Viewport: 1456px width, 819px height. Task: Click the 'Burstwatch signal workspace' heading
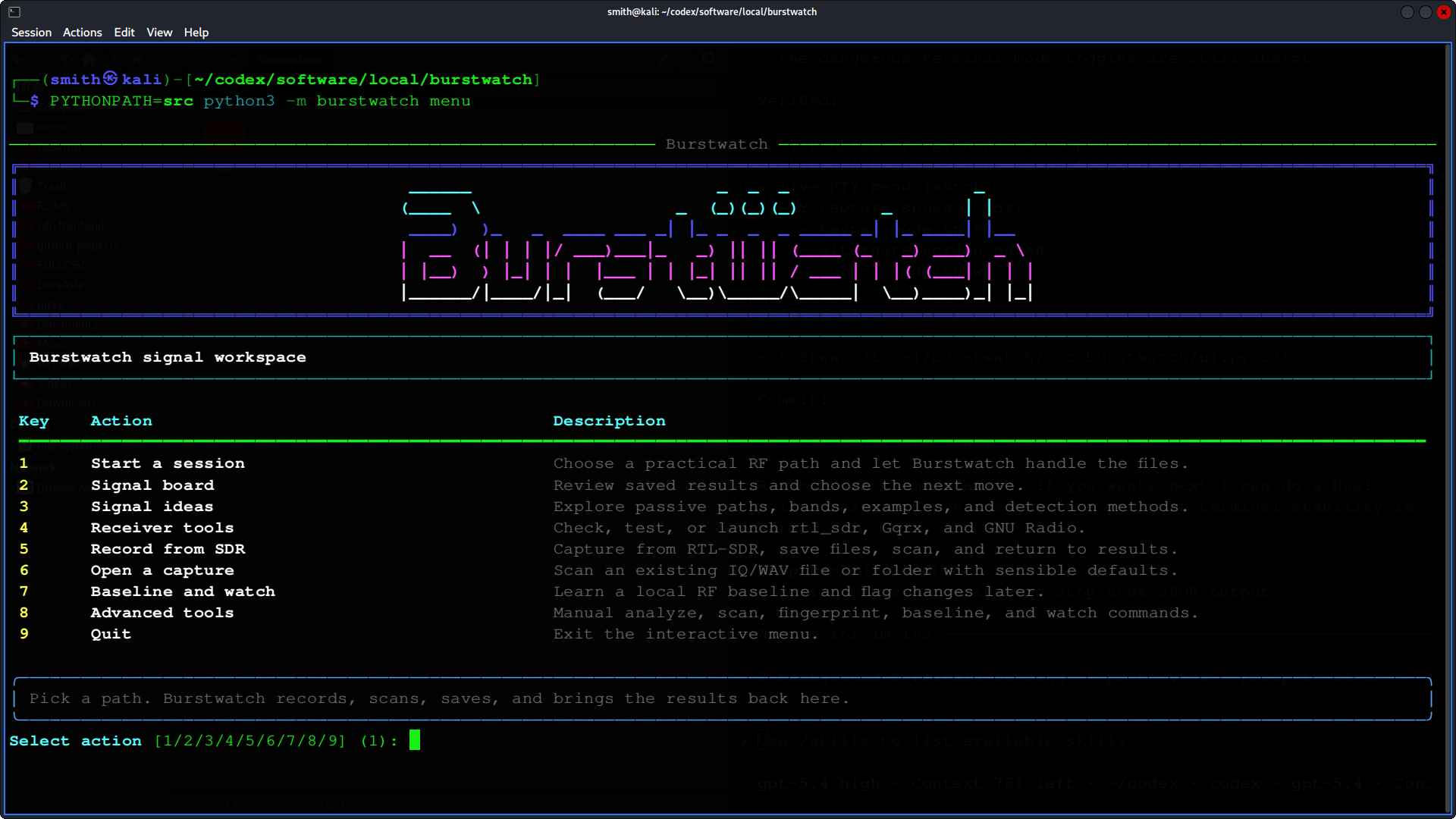coord(168,357)
